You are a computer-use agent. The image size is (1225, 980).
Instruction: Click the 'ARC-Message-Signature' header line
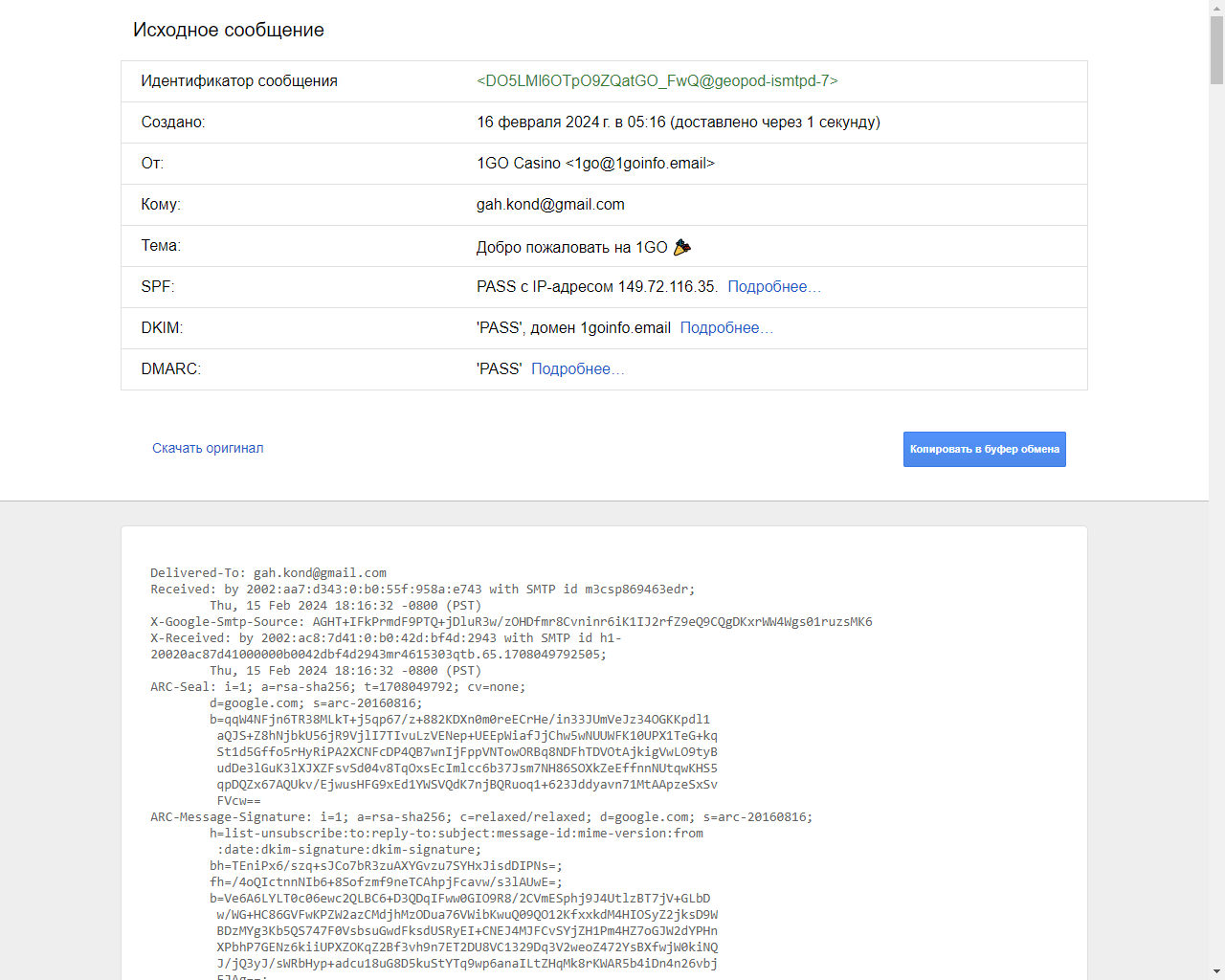pos(481,817)
